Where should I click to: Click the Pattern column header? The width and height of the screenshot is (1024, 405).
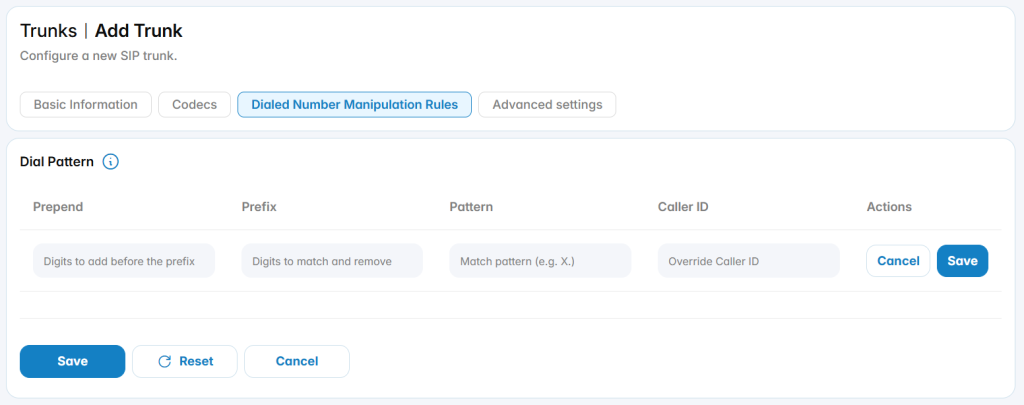point(471,206)
